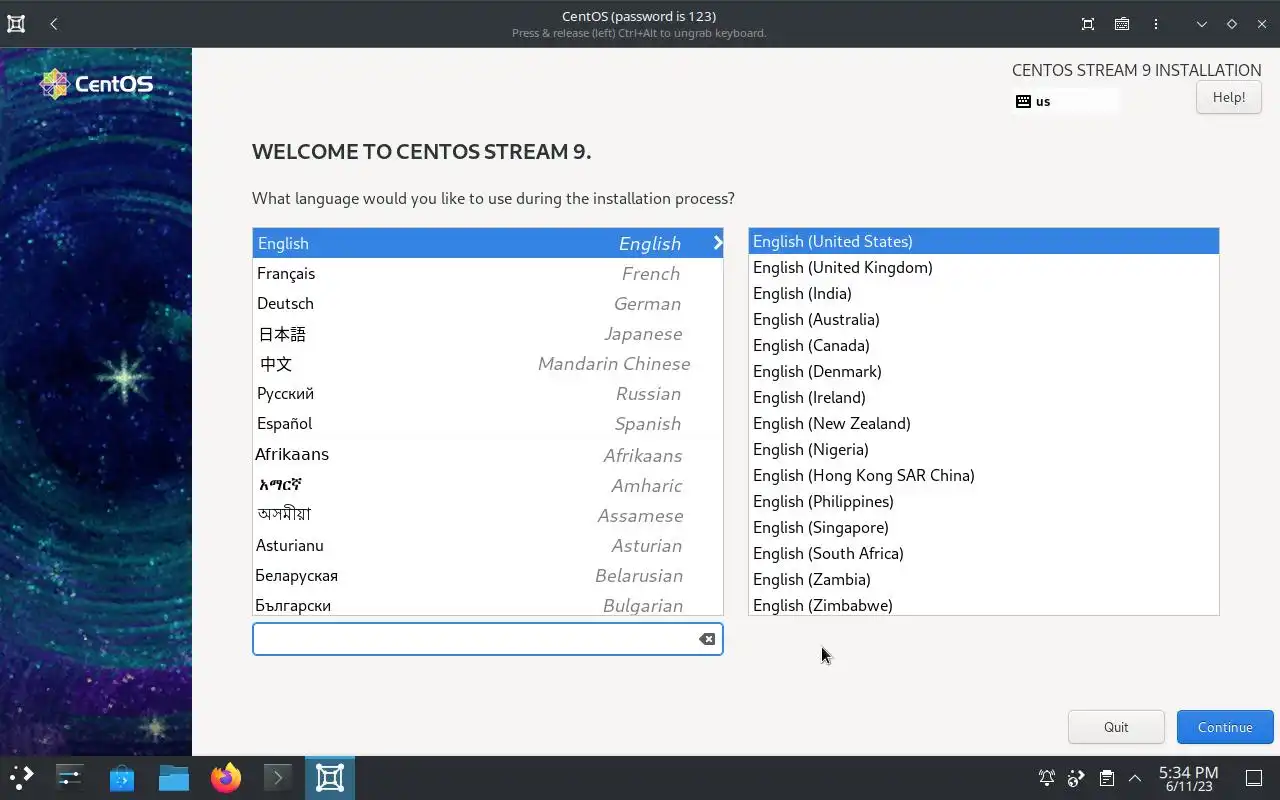
Task: Click the globe updates icon in the system tray
Action: [1076, 778]
